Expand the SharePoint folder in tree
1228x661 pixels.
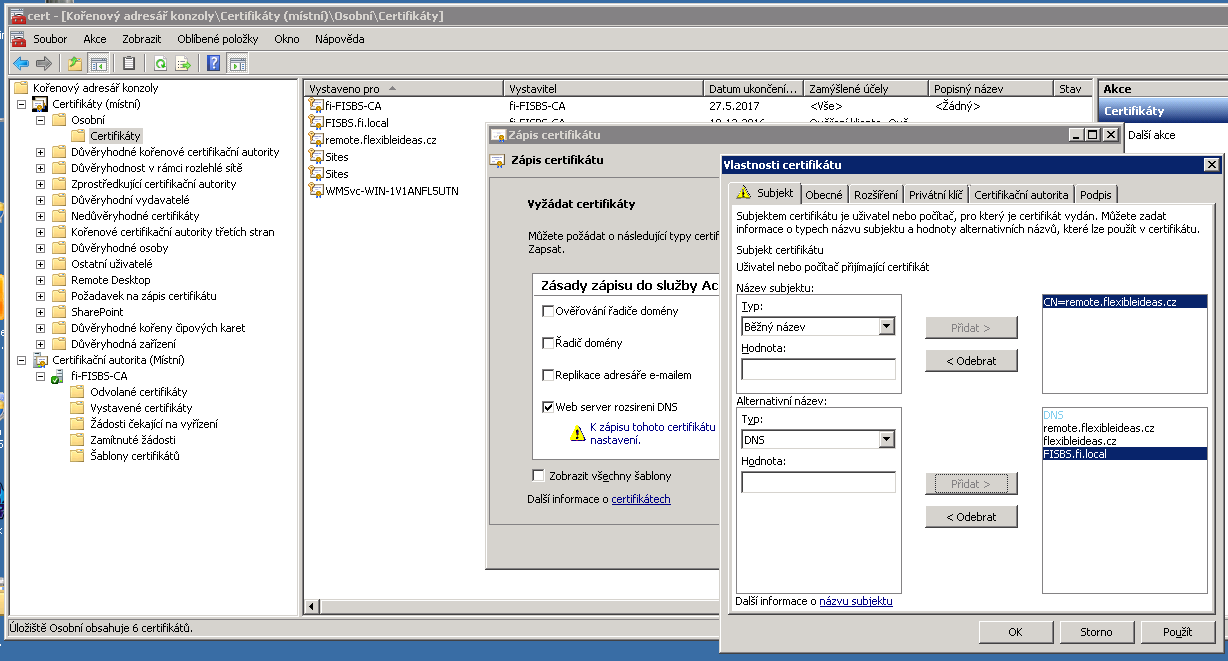(x=41, y=312)
